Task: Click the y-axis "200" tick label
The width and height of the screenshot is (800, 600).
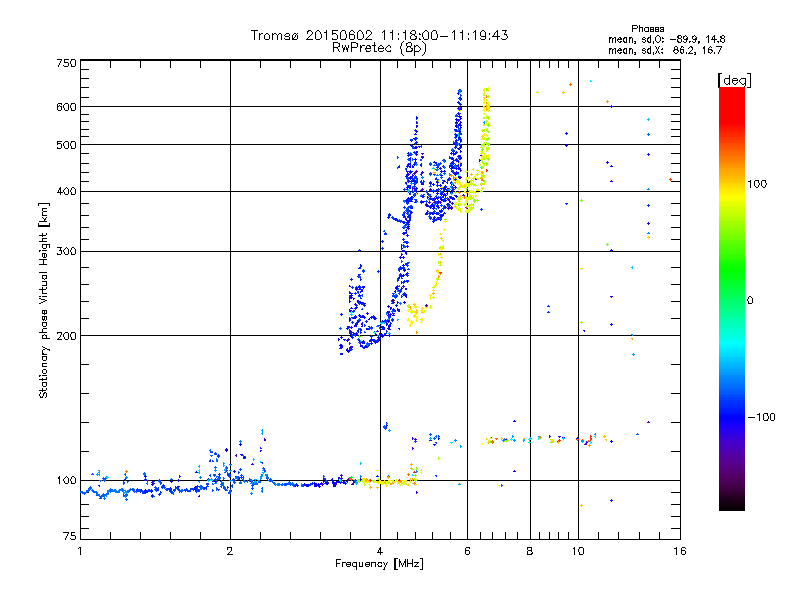Action: point(67,336)
